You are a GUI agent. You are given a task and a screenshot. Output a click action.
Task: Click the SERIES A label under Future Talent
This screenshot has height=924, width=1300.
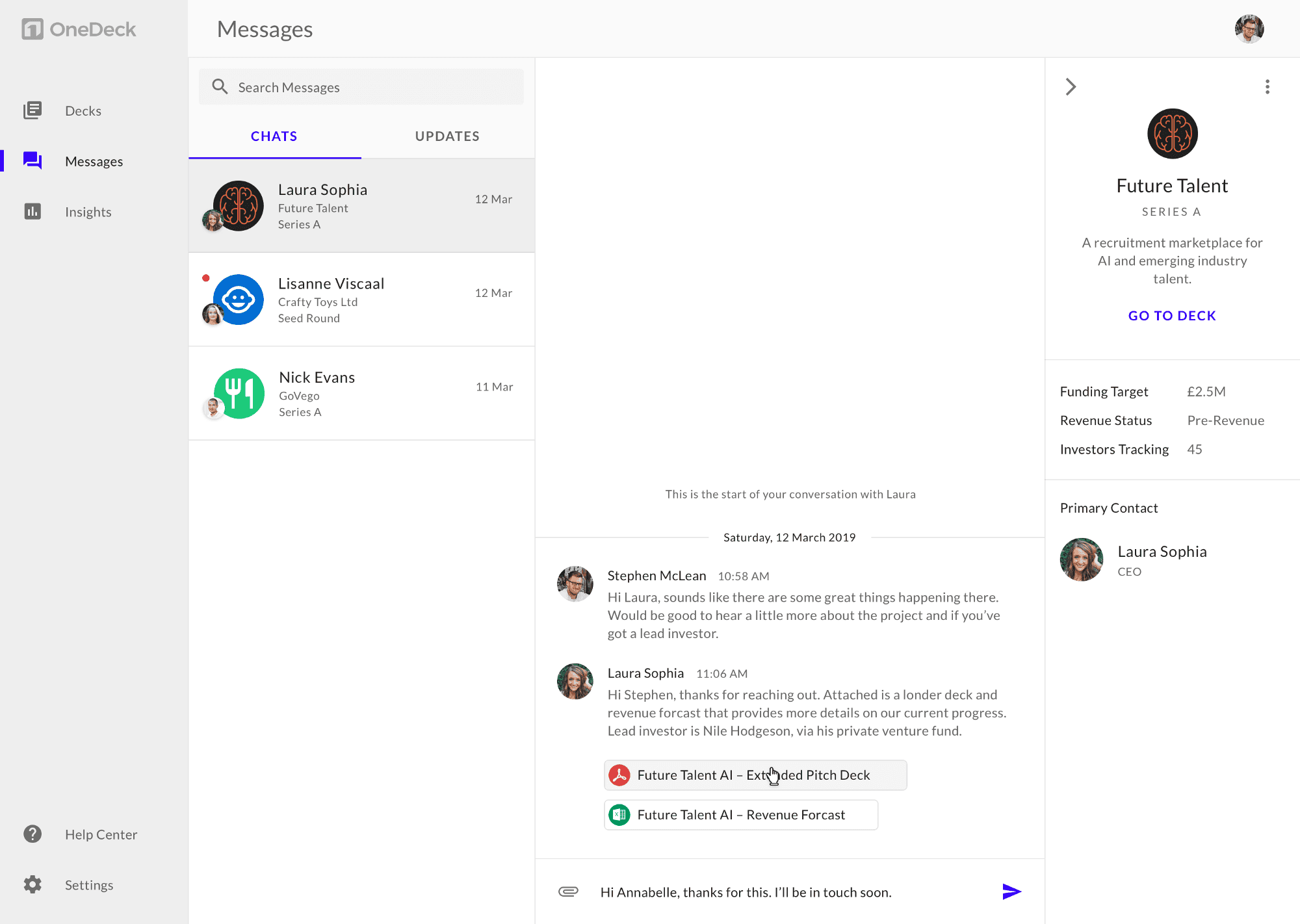click(x=1172, y=212)
